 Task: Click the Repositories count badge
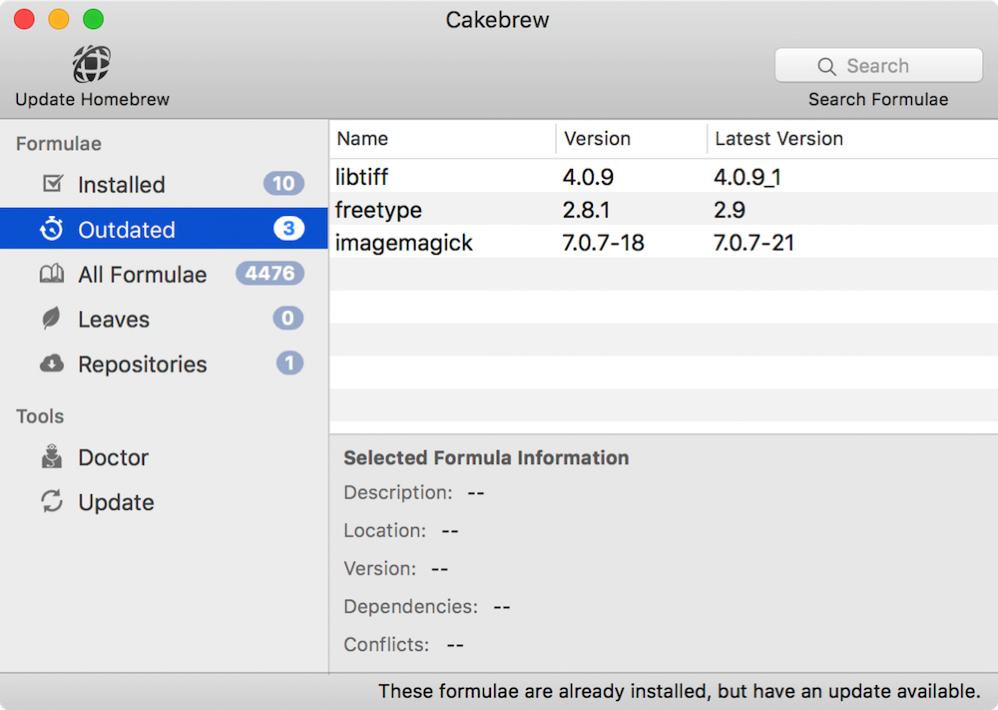click(x=289, y=364)
